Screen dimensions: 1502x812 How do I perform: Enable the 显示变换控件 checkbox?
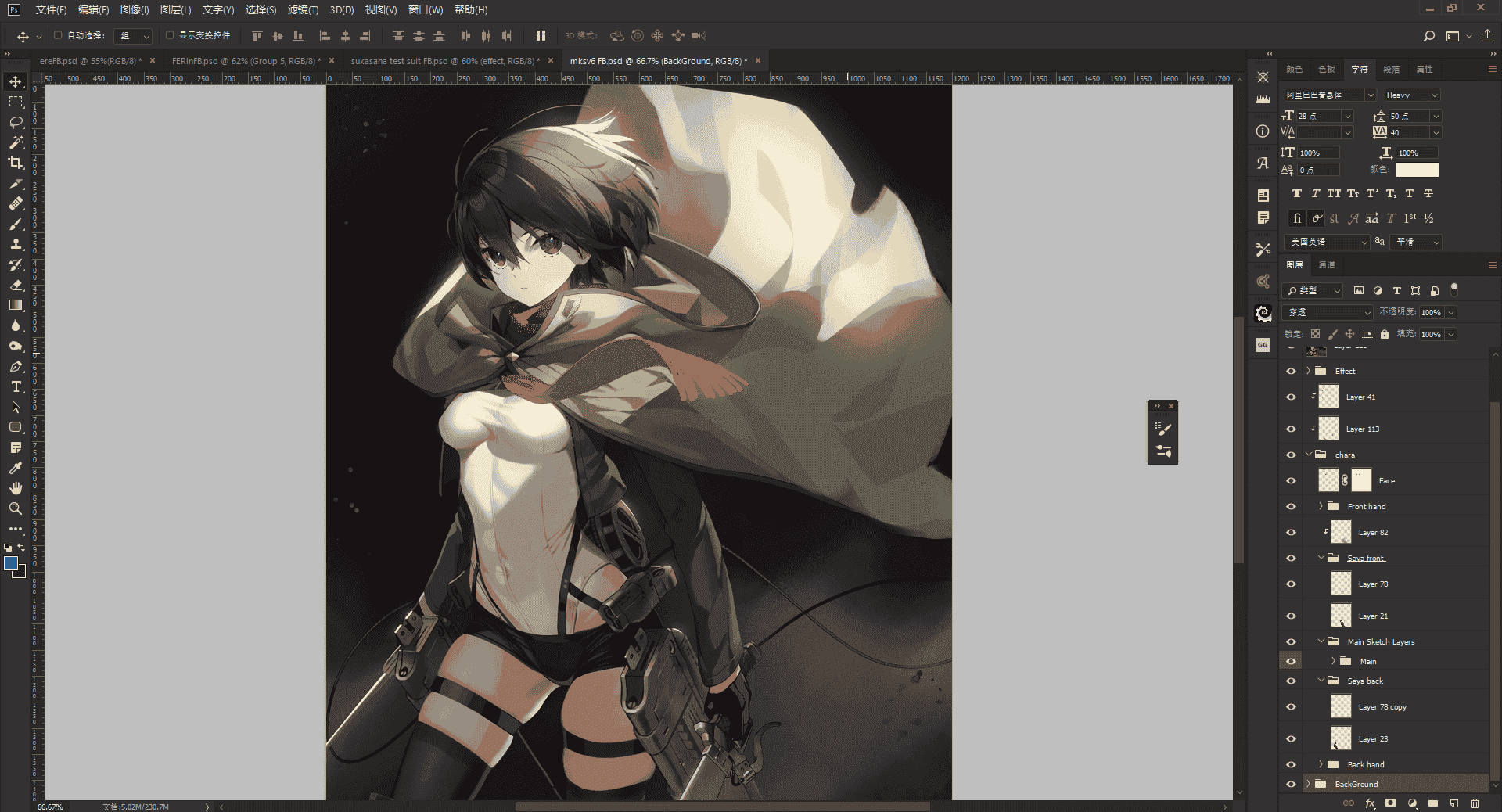point(170,35)
